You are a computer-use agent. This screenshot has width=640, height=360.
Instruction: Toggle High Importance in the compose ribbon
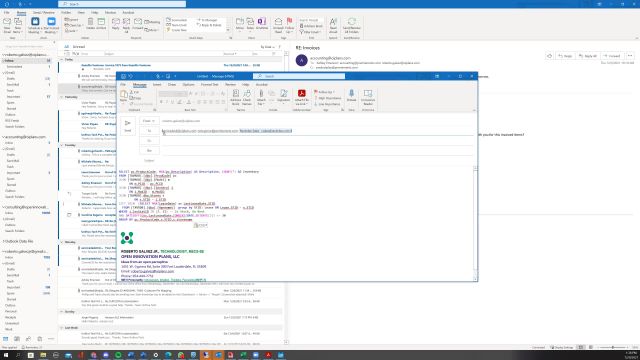point(327,98)
